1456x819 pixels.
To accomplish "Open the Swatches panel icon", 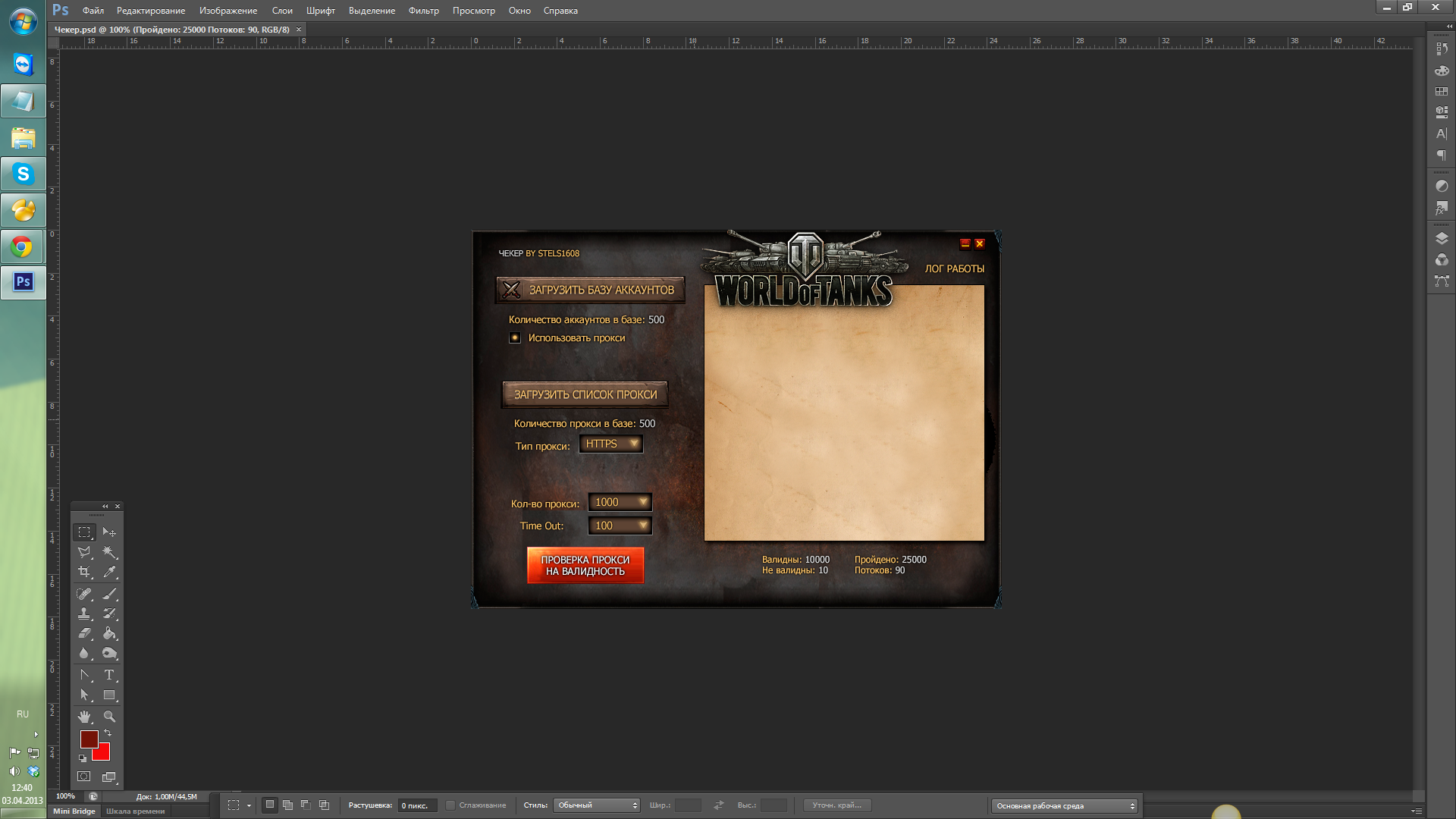I will [x=1442, y=91].
